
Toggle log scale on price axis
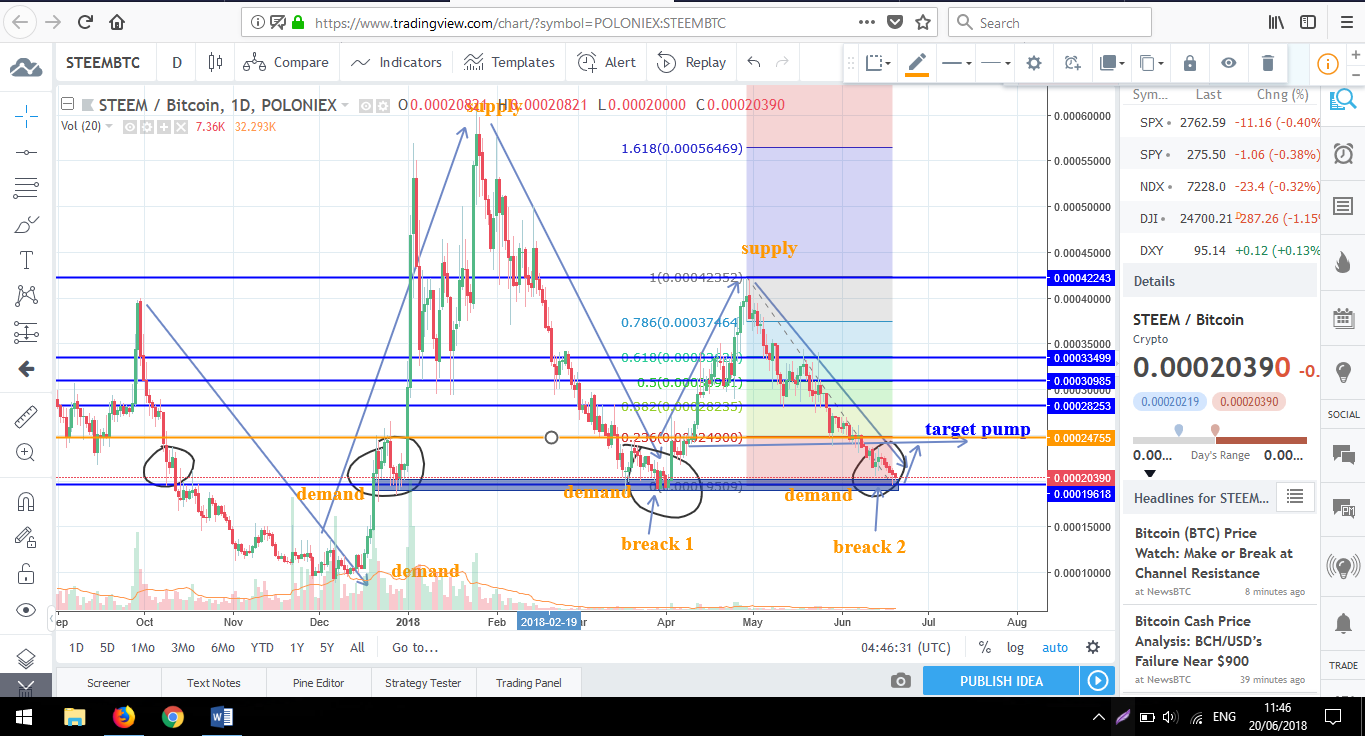point(1015,647)
